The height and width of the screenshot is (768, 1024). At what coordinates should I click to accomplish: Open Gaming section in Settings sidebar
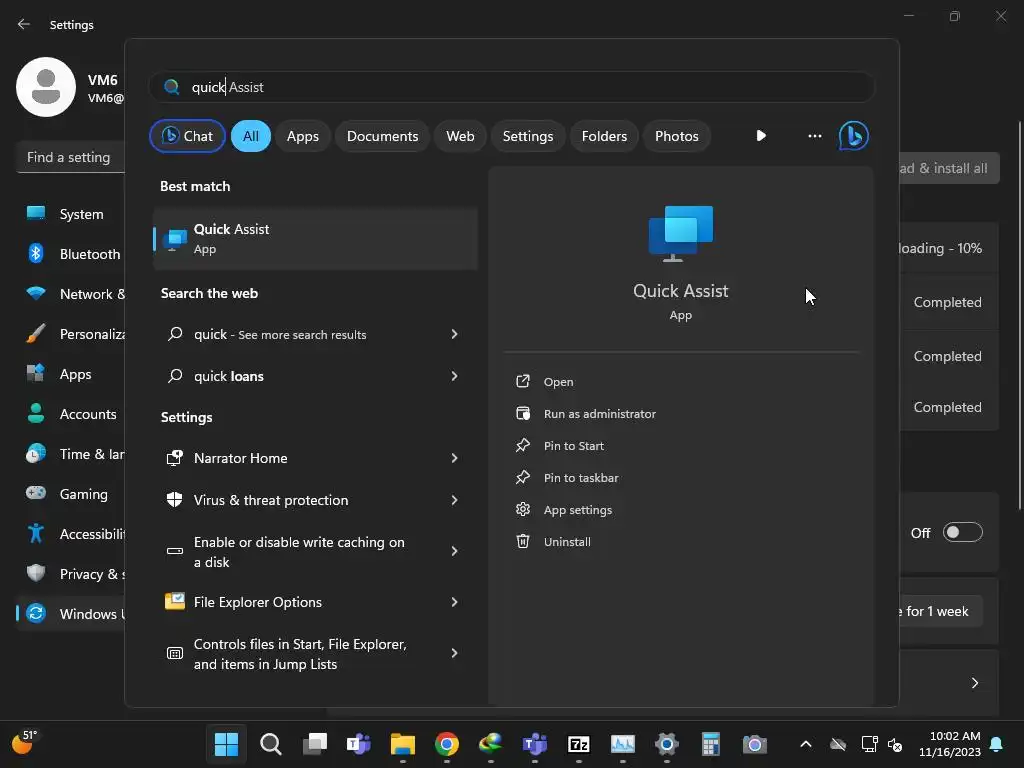tap(72, 494)
